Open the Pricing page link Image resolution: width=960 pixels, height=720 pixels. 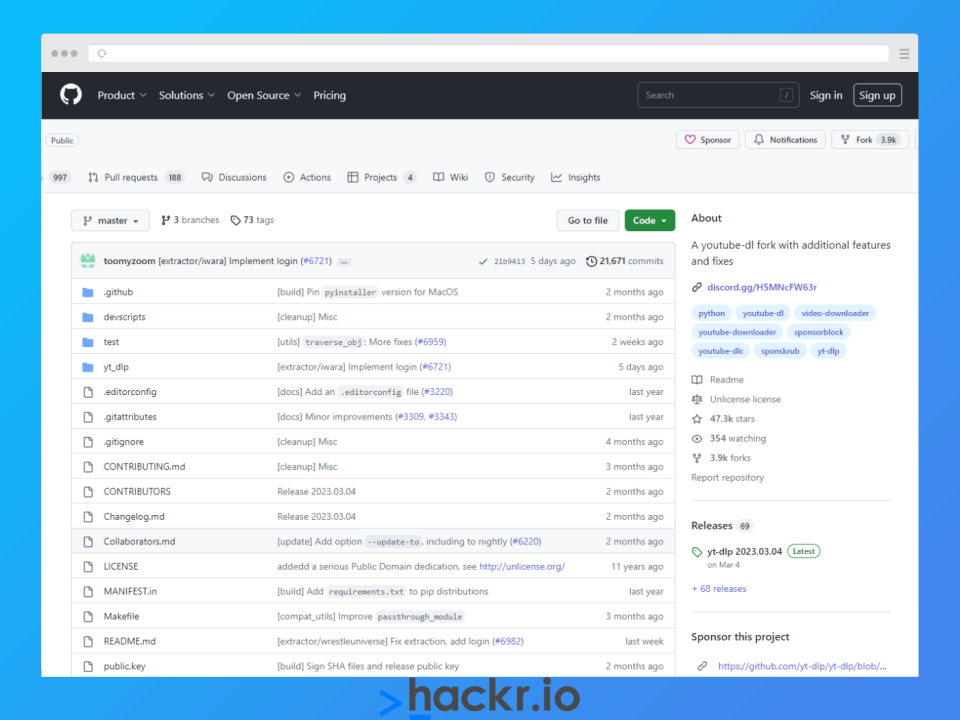[x=329, y=96]
